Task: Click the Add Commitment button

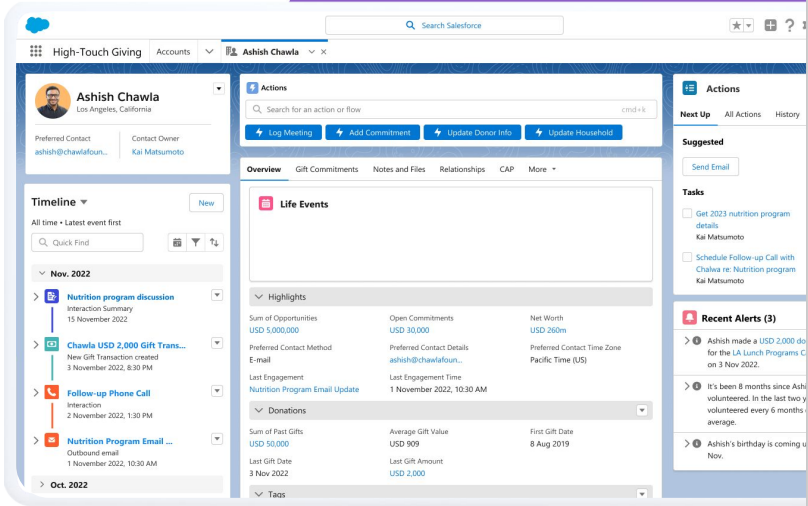Action: click(373, 132)
